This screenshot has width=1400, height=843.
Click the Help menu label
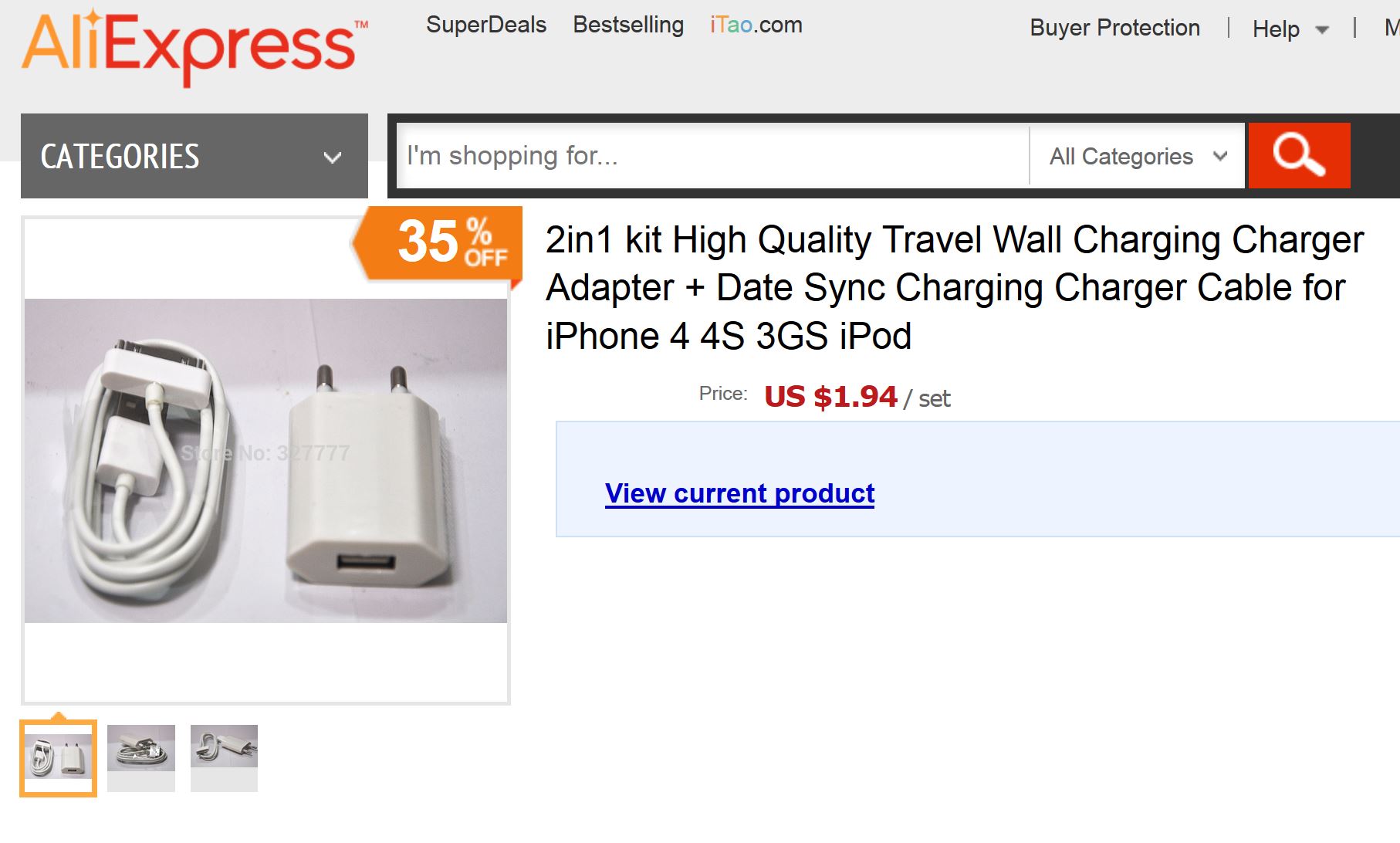tap(1277, 29)
